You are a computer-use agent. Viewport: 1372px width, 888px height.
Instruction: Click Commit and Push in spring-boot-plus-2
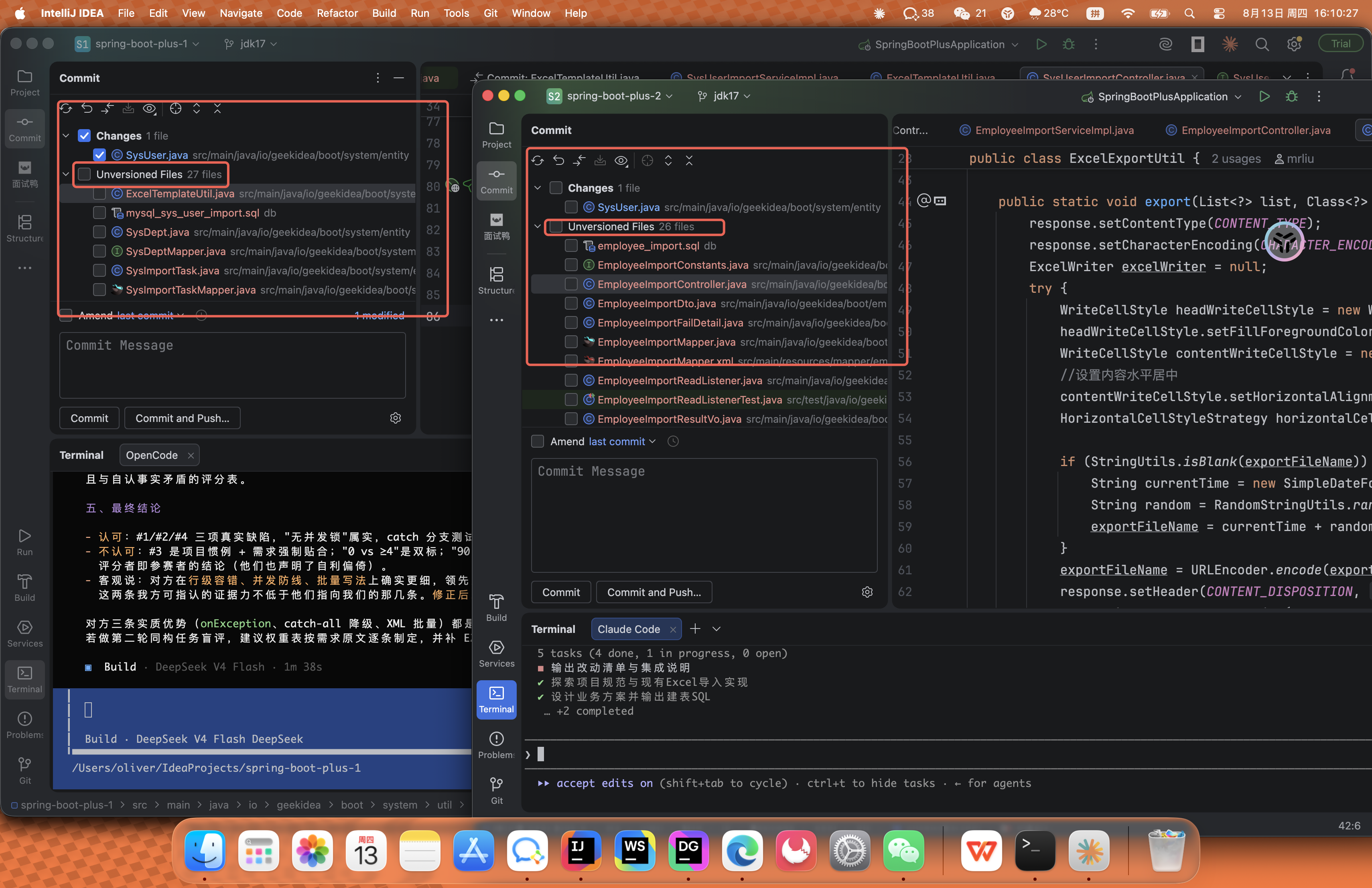coord(654,592)
